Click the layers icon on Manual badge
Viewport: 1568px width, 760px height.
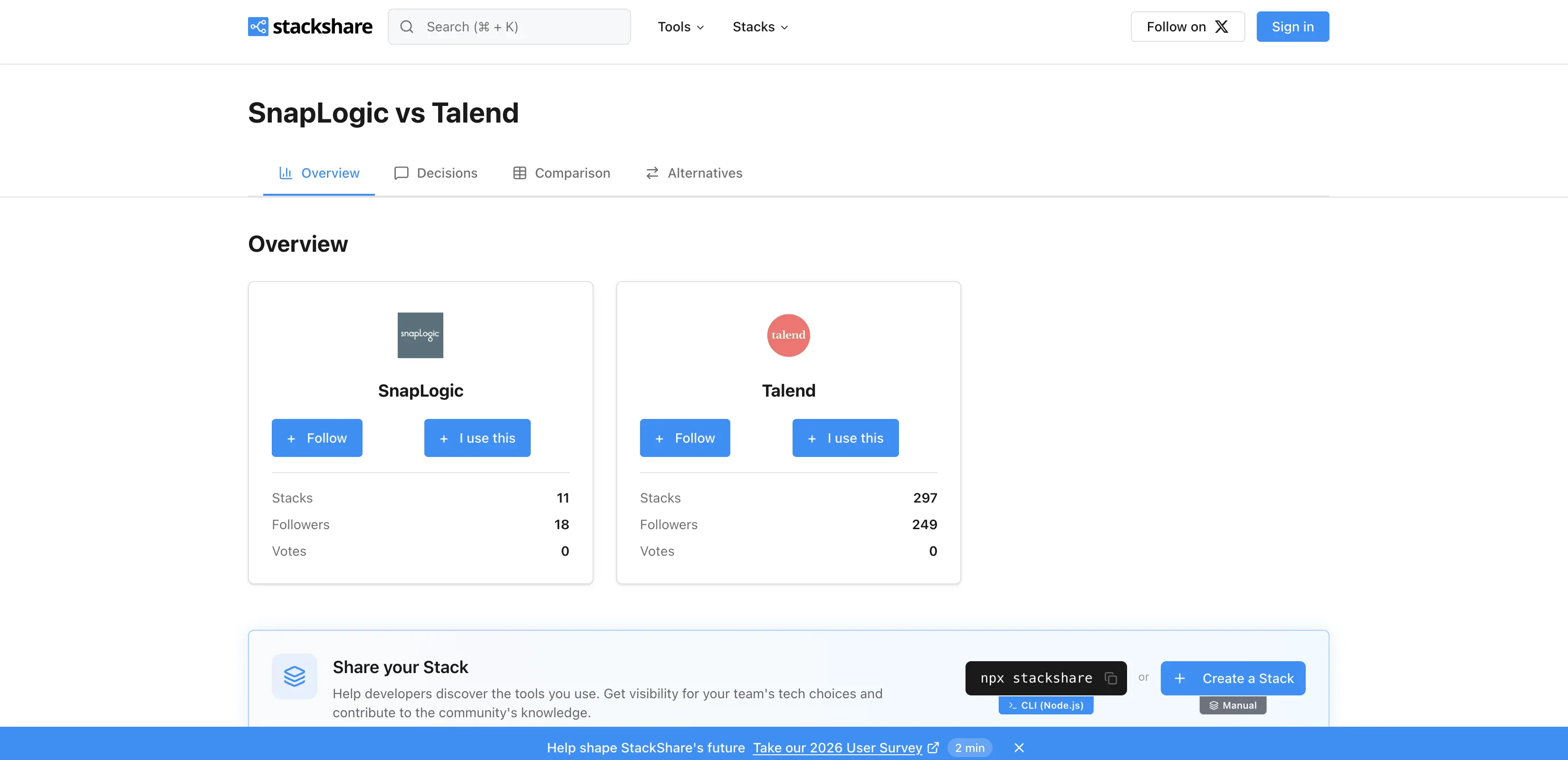pos(1214,705)
